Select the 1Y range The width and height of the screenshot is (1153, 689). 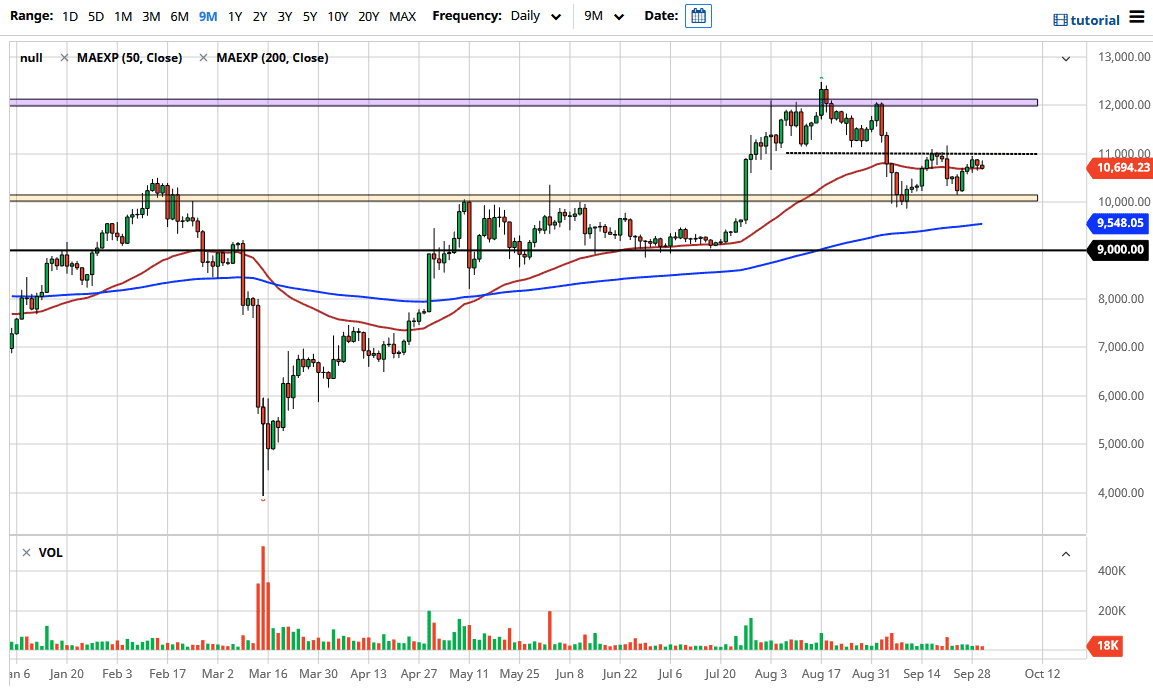(235, 16)
